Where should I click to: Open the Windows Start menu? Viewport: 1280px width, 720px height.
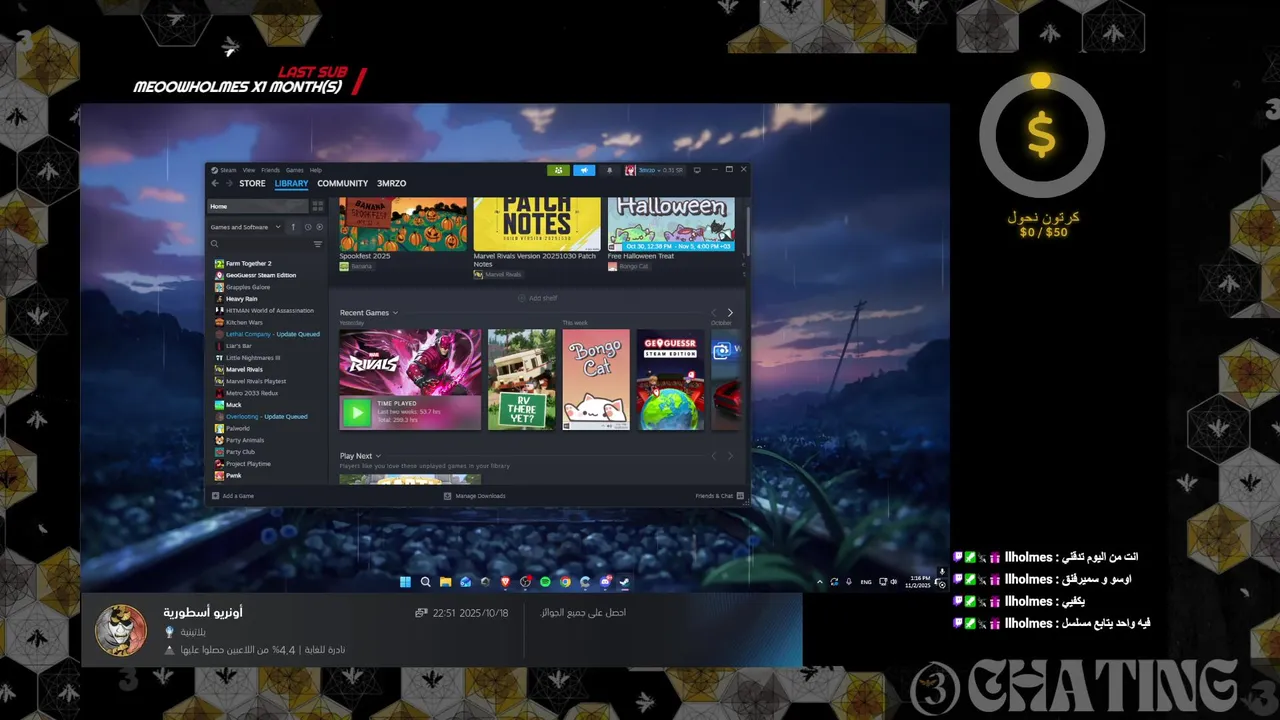pyautogui.click(x=405, y=582)
